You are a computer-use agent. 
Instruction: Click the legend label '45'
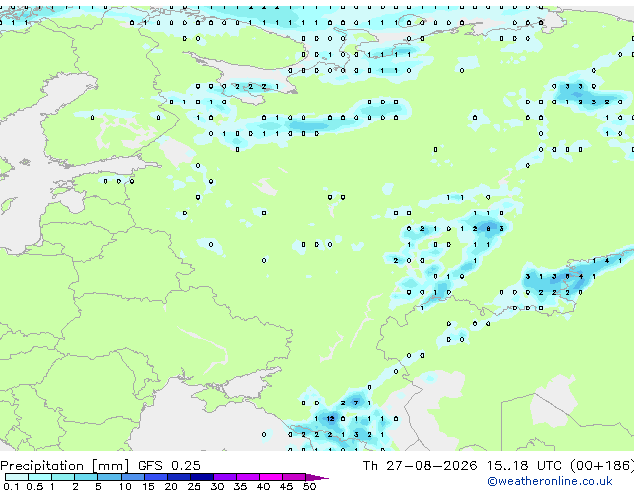coord(286,486)
